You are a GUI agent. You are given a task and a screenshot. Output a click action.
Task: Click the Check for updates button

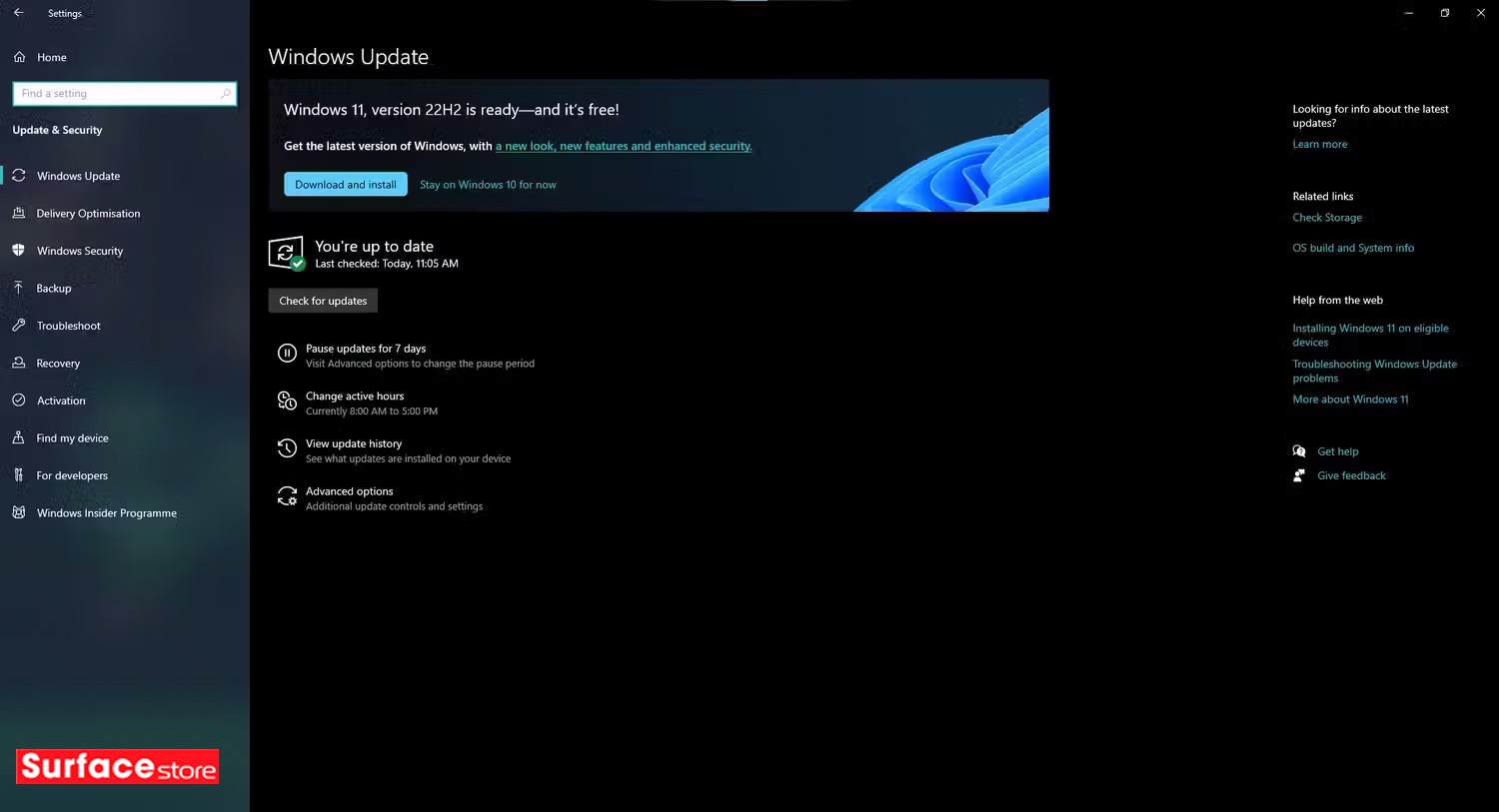click(x=322, y=300)
